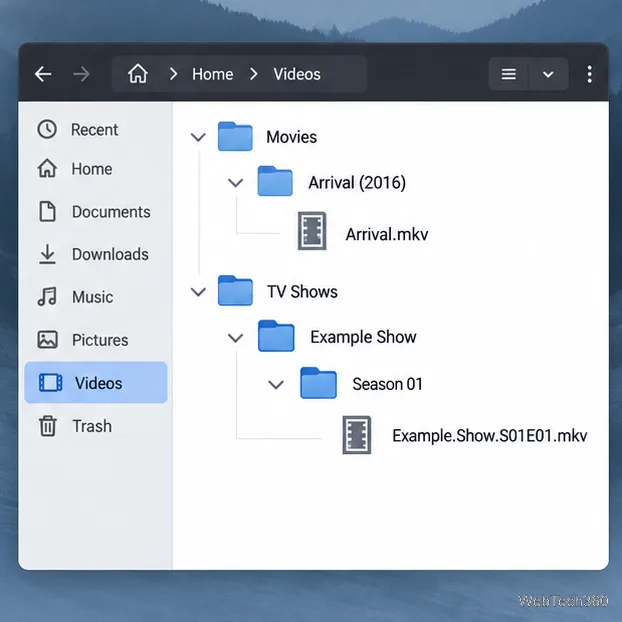The height and width of the screenshot is (622, 622).
Task: Select Videos in the breadcrumb path
Action: click(x=297, y=74)
